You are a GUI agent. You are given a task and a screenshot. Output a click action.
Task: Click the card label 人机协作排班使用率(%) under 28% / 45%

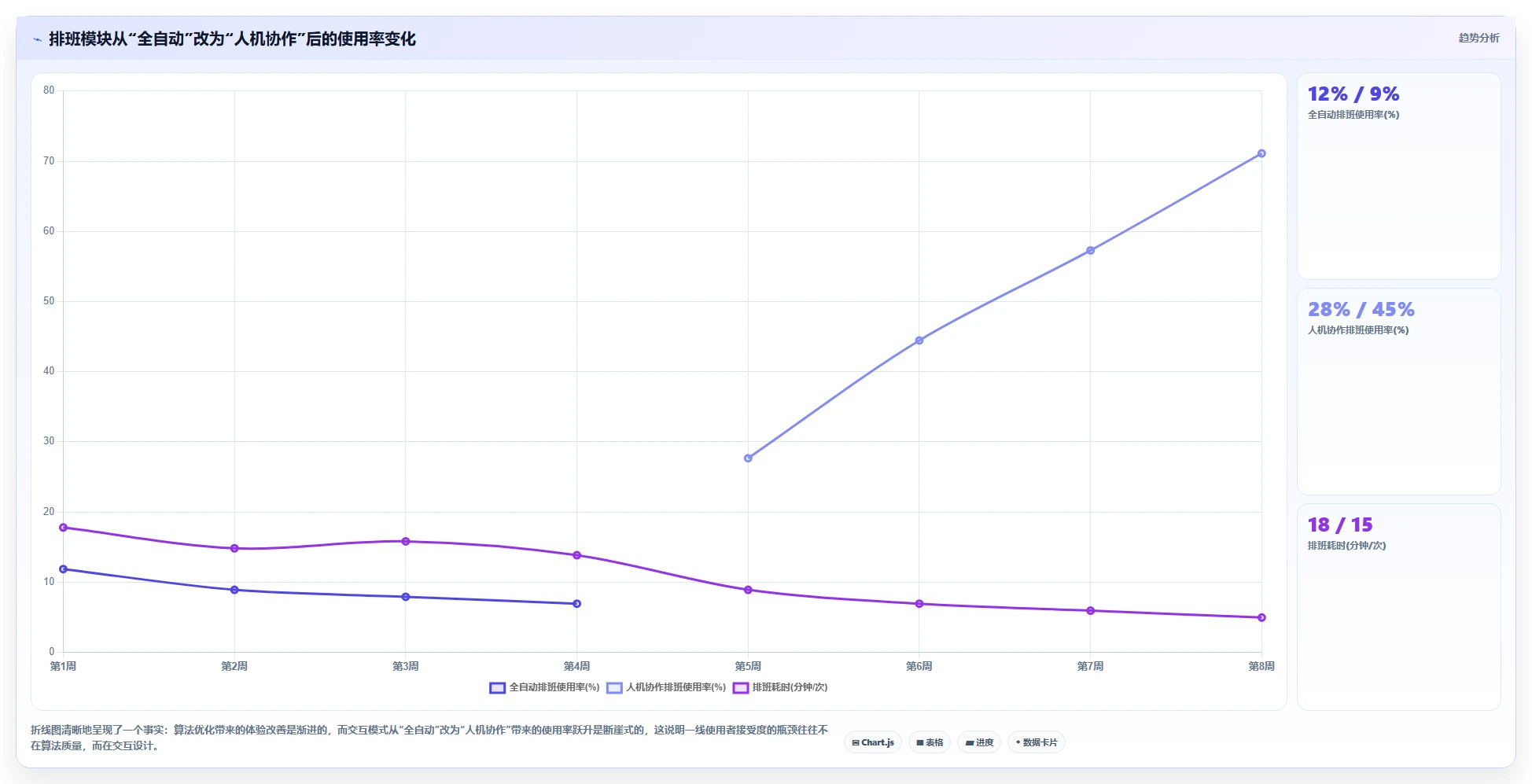(1358, 330)
